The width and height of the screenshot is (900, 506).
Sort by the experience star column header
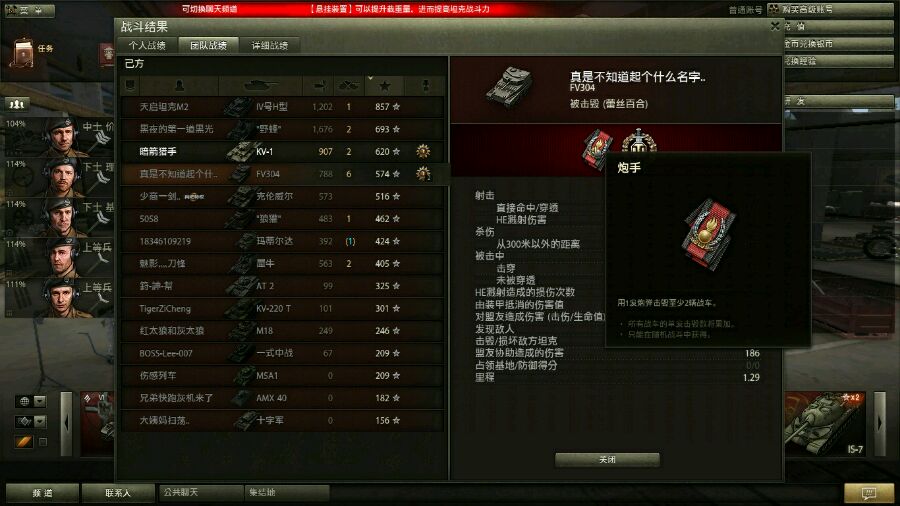point(384,86)
